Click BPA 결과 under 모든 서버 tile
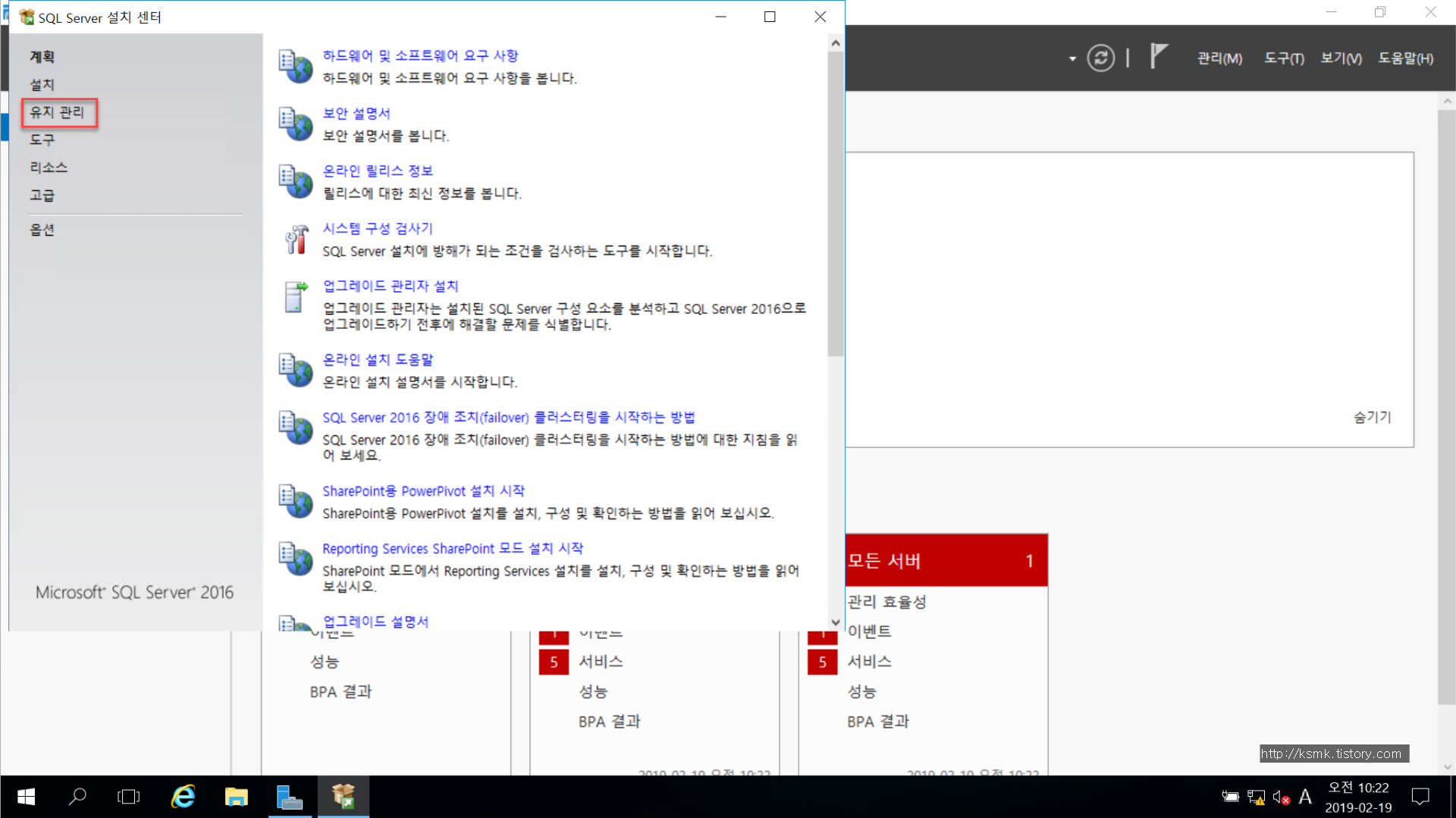Viewport: 1456px width, 818px height. click(x=878, y=722)
